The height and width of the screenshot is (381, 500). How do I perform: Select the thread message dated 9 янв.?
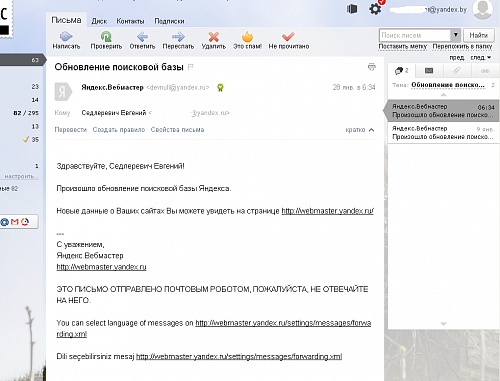pos(443,133)
